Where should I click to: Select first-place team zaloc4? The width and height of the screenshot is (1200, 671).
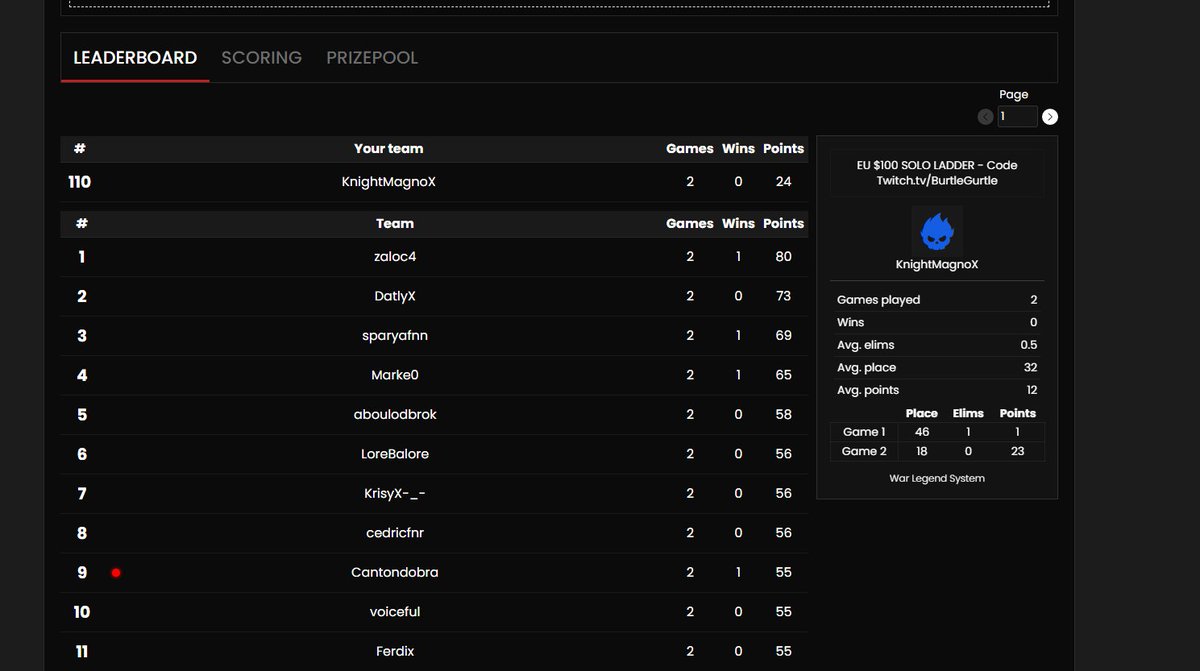coord(395,256)
